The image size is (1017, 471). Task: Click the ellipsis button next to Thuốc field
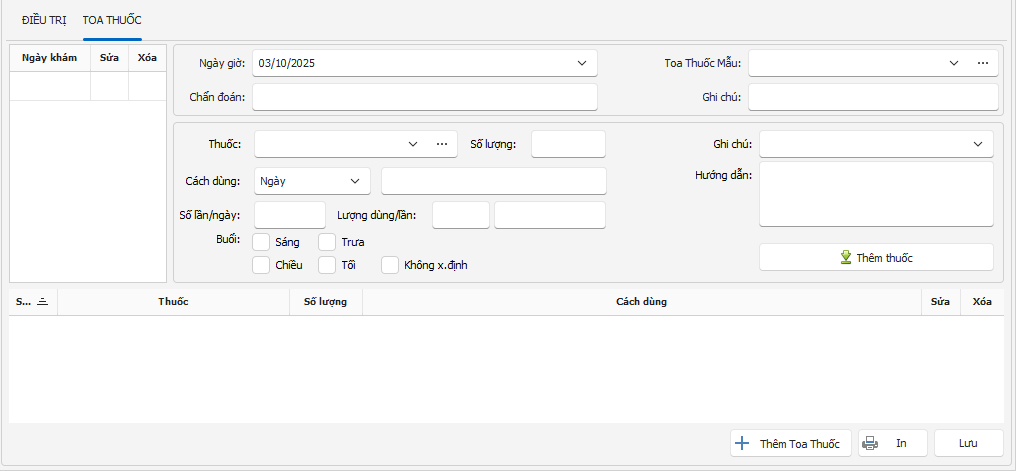(442, 144)
